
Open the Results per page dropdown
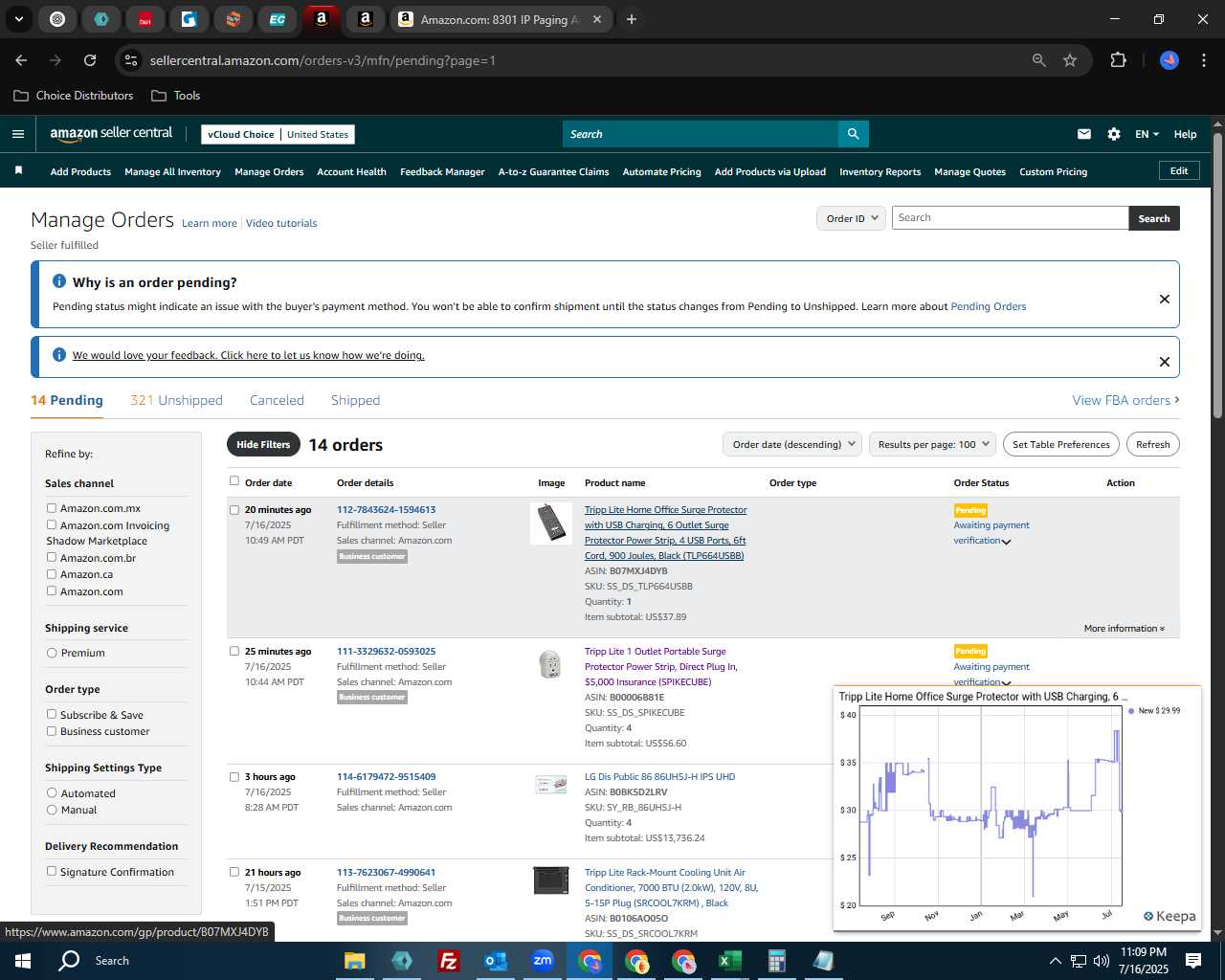coord(932,444)
